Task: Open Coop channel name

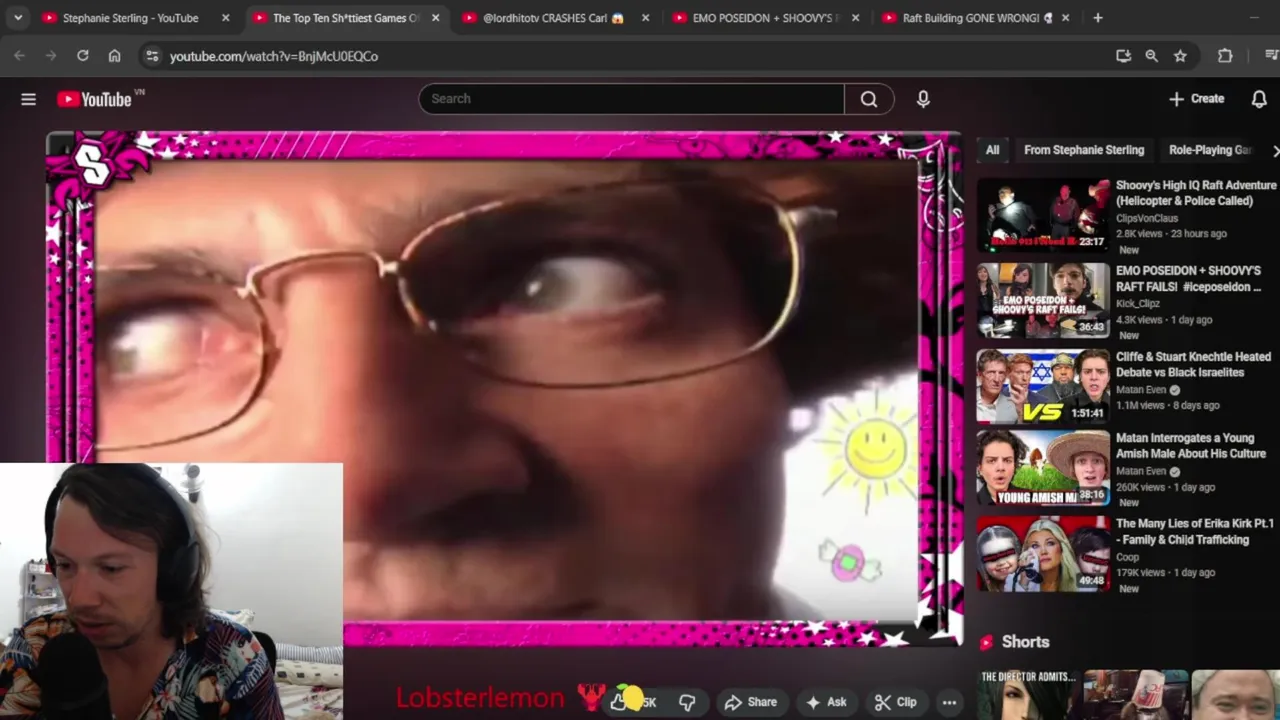Action: (x=1127, y=558)
